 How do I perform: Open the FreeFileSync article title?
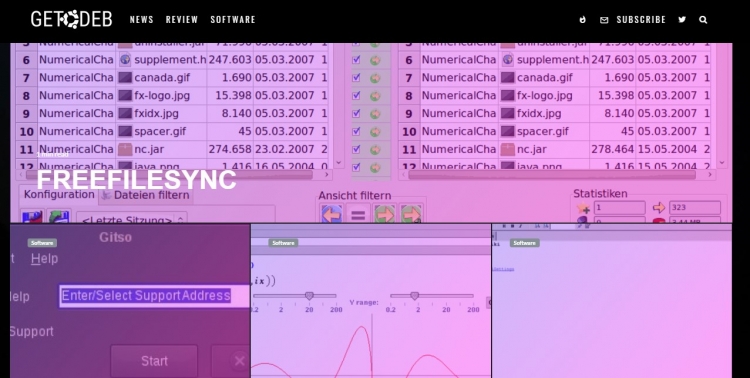tap(136, 180)
